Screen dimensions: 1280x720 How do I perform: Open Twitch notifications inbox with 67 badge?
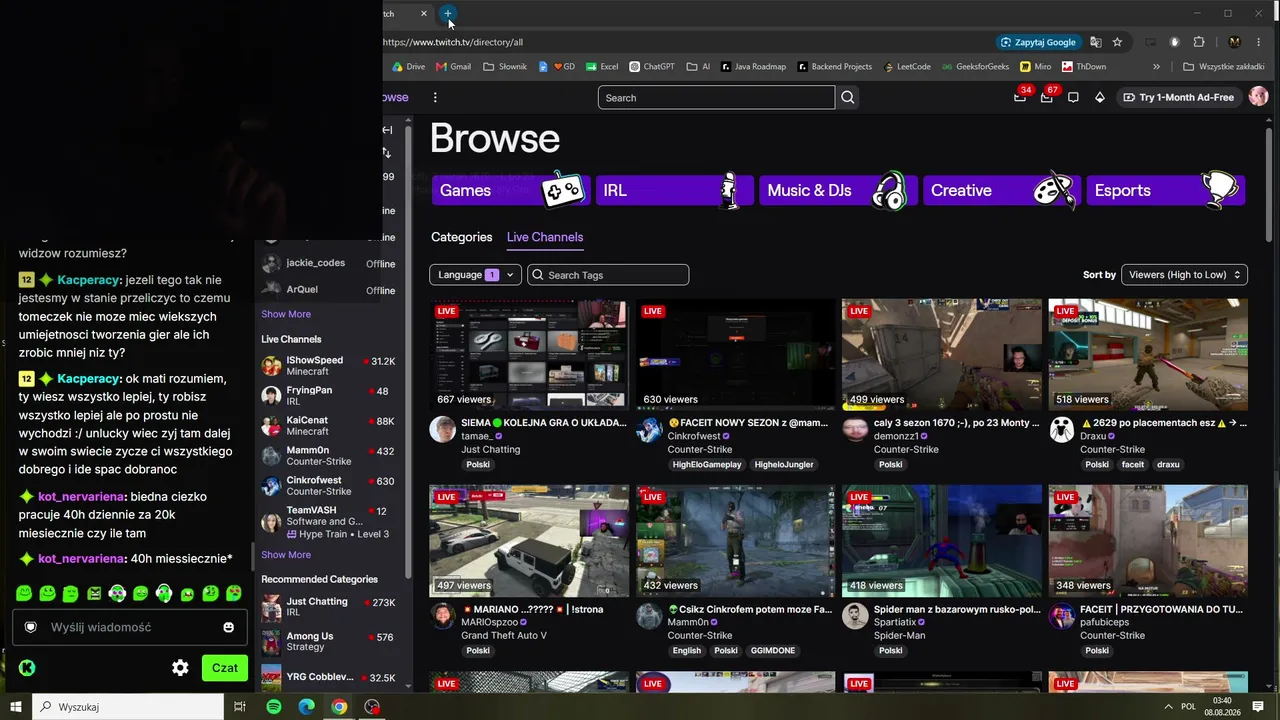click(x=1047, y=97)
